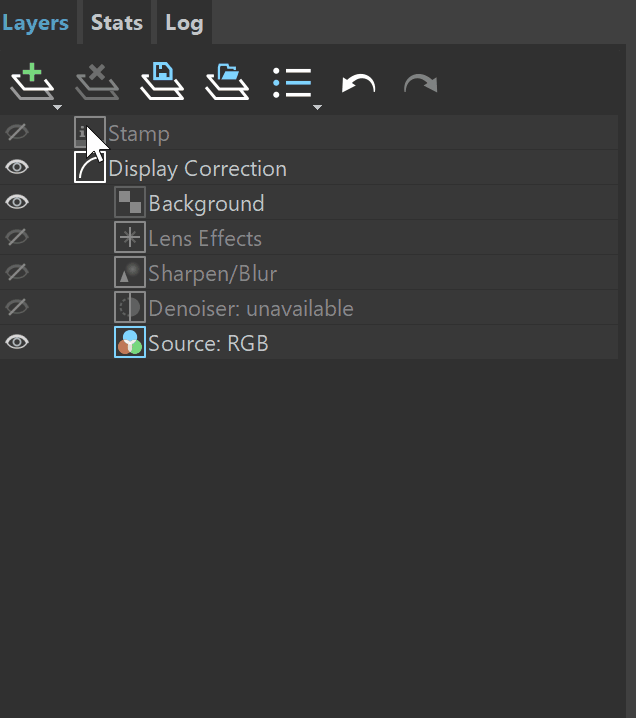The width and height of the screenshot is (636, 718).
Task: Click the Delete Layer icon
Action: pos(97,82)
